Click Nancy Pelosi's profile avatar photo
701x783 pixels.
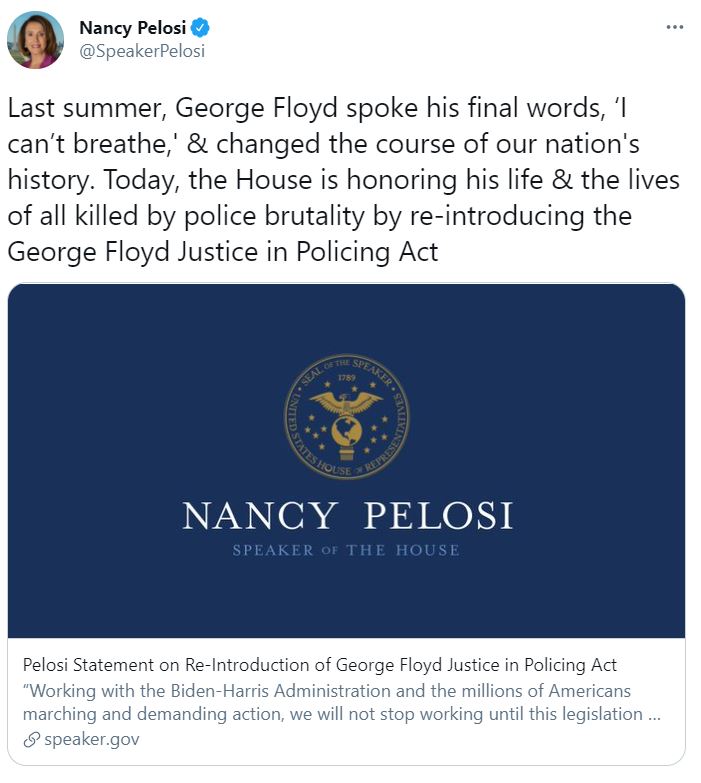(35, 40)
